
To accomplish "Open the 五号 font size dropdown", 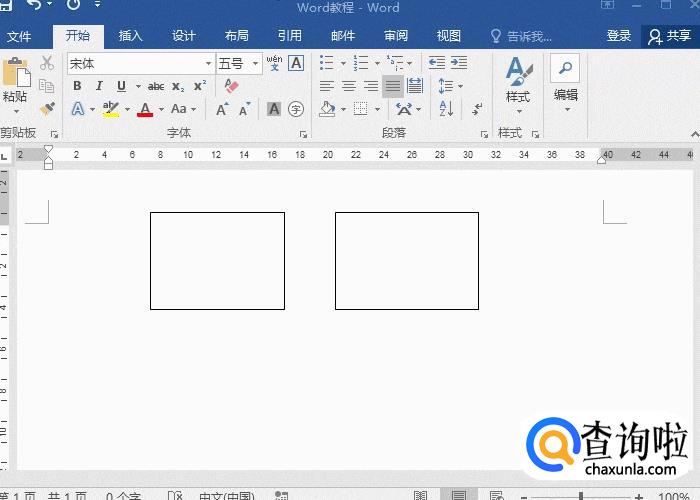I will [256, 64].
